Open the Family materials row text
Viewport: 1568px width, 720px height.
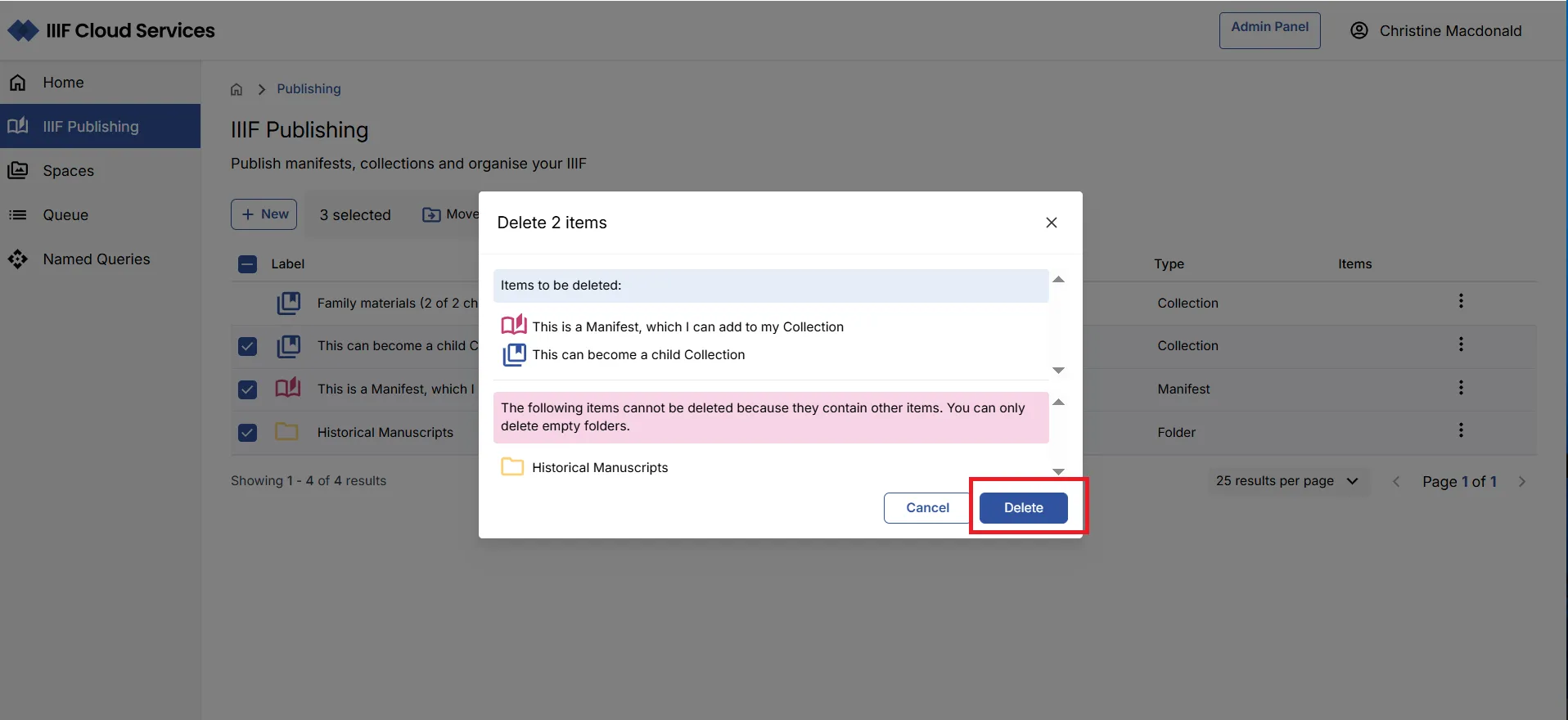pos(398,303)
